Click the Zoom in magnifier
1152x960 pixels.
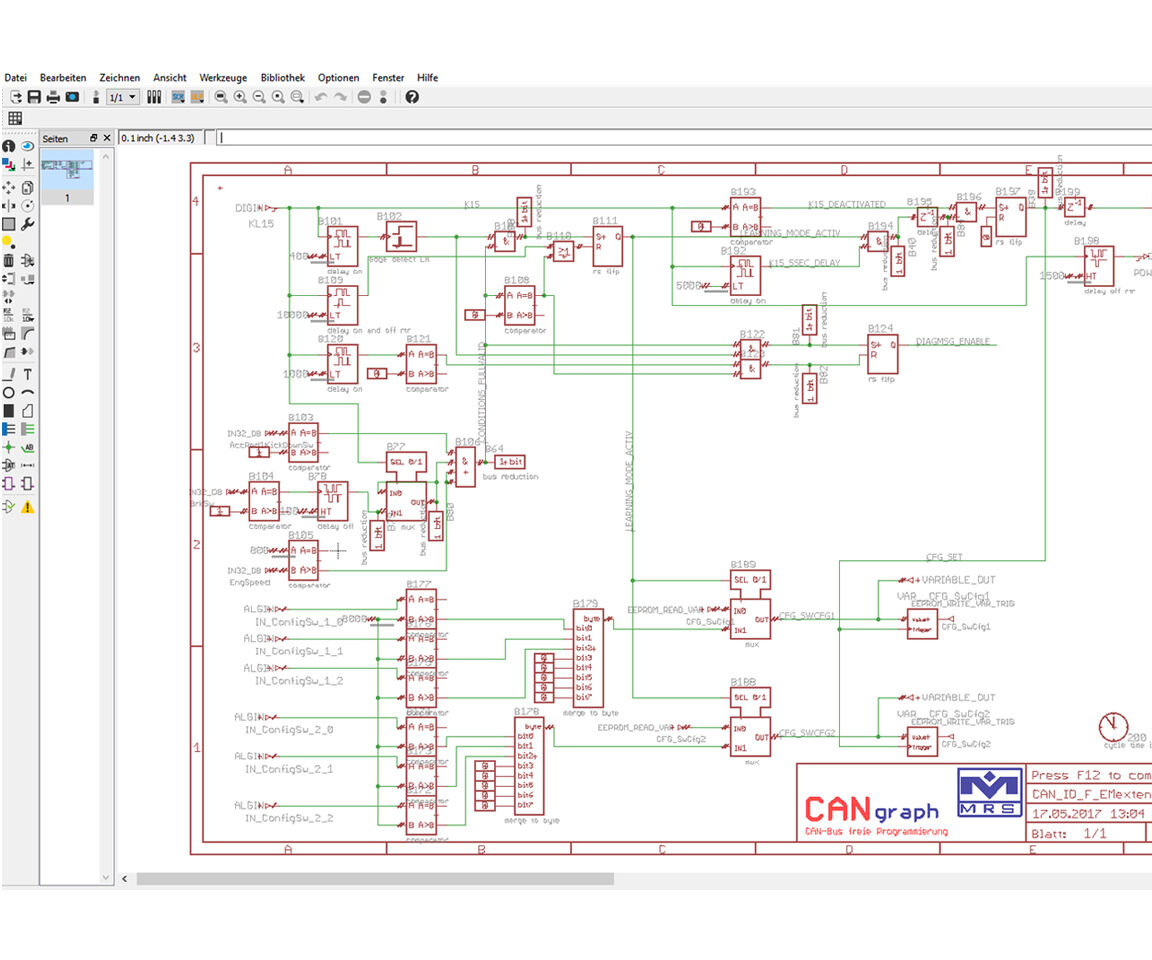(x=240, y=97)
